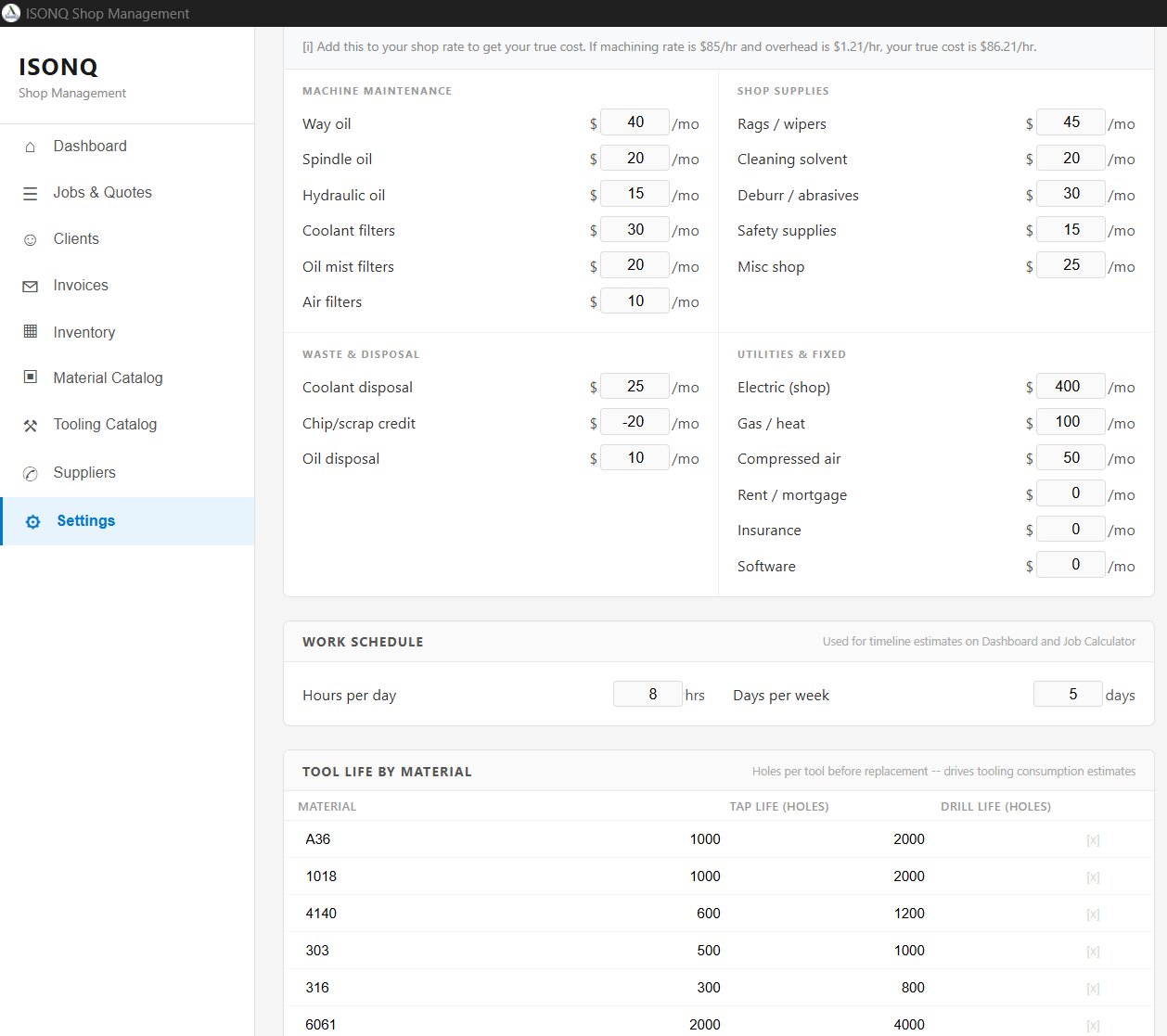This screenshot has height=1036, width=1167.
Task: Click the Clients smiley face icon
Action: tap(31, 238)
